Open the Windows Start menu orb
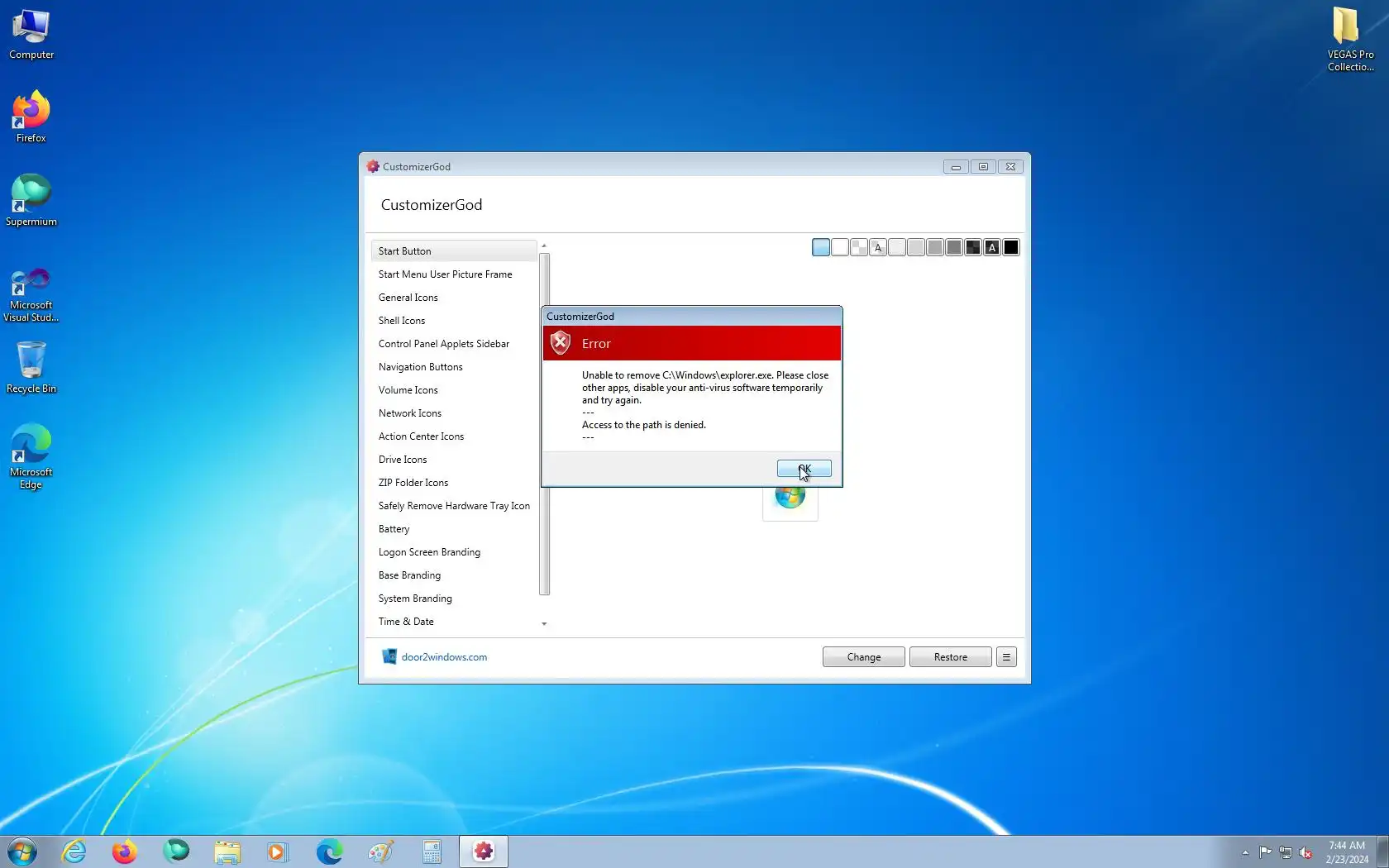This screenshot has height=868, width=1389. 22,851
